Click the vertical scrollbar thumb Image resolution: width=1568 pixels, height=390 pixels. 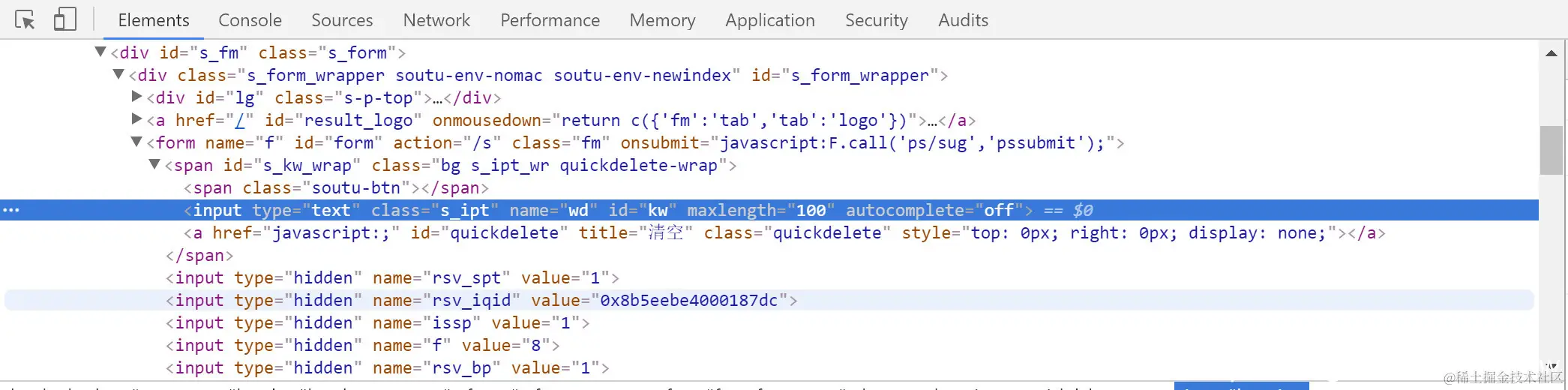pos(1551,150)
